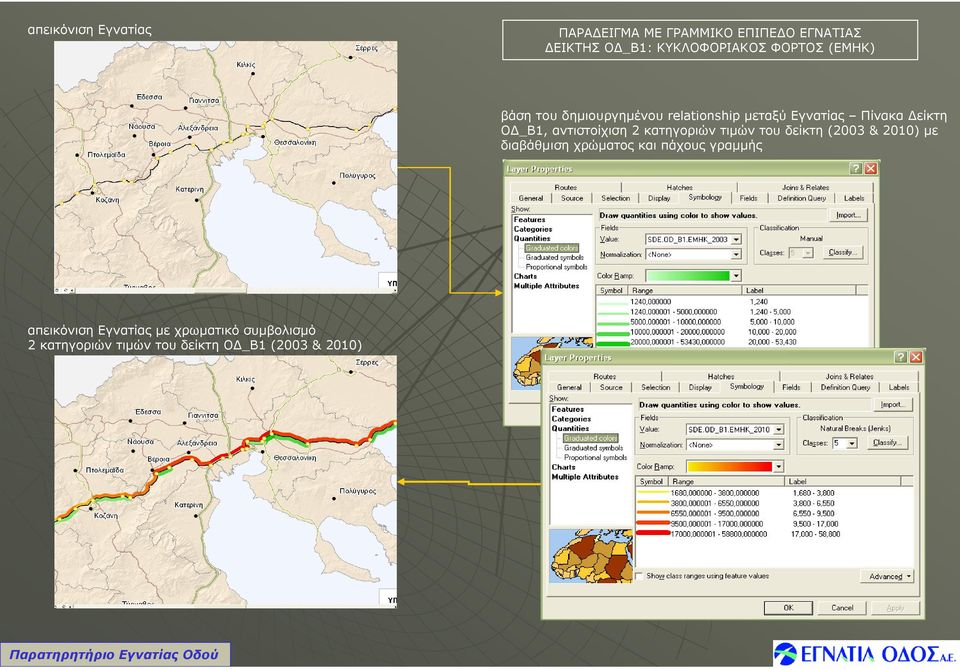Viewport: 960px width, 670px height.
Task: Open the Labels tab in the 2010 dialog
Action: click(899, 387)
